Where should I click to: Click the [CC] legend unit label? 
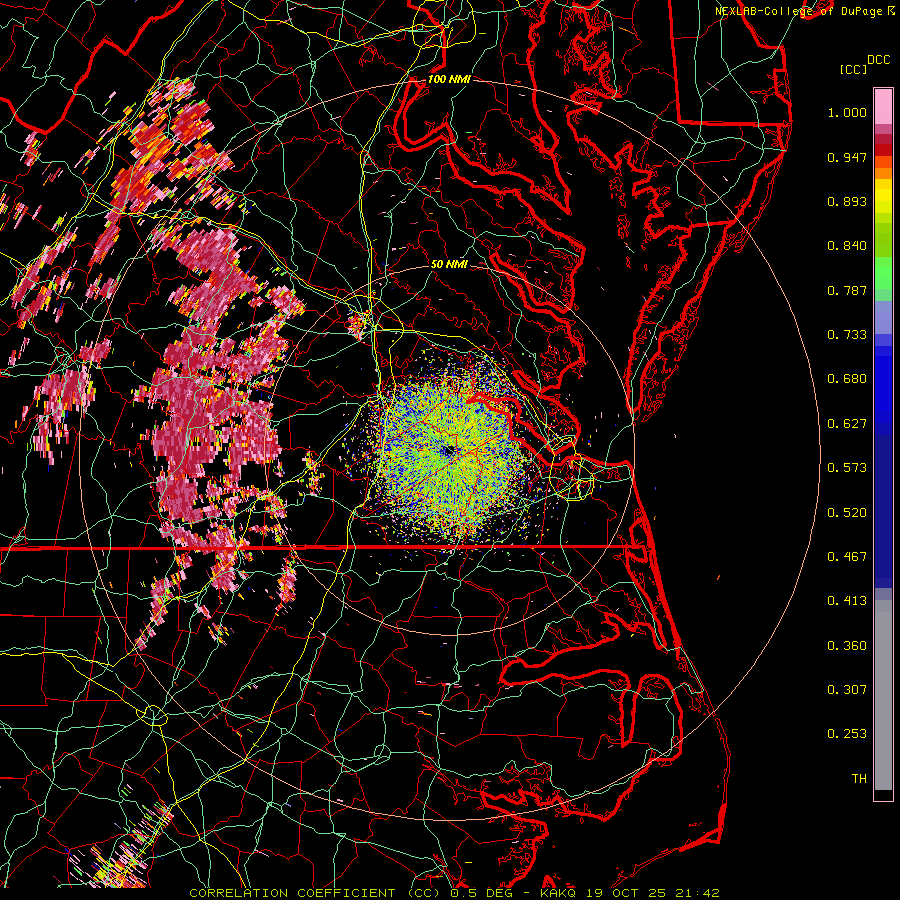(854, 69)
